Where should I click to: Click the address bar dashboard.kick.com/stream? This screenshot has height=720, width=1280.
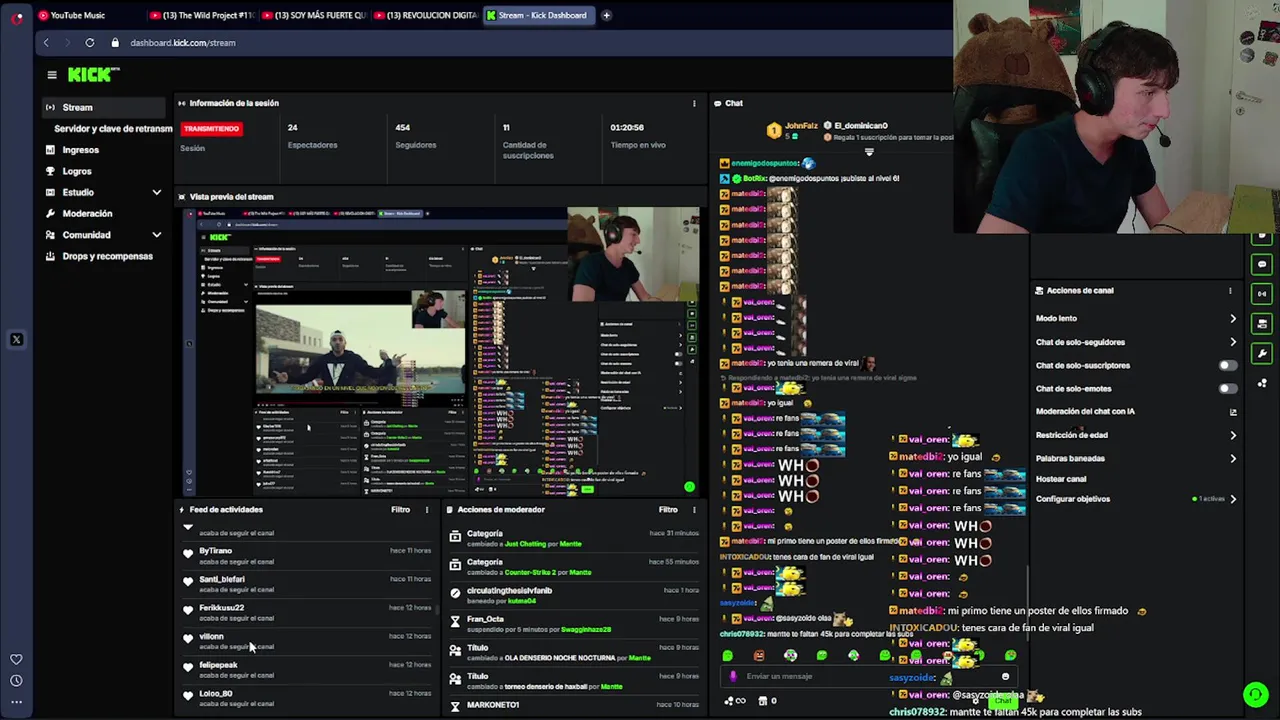coord(182,43)
